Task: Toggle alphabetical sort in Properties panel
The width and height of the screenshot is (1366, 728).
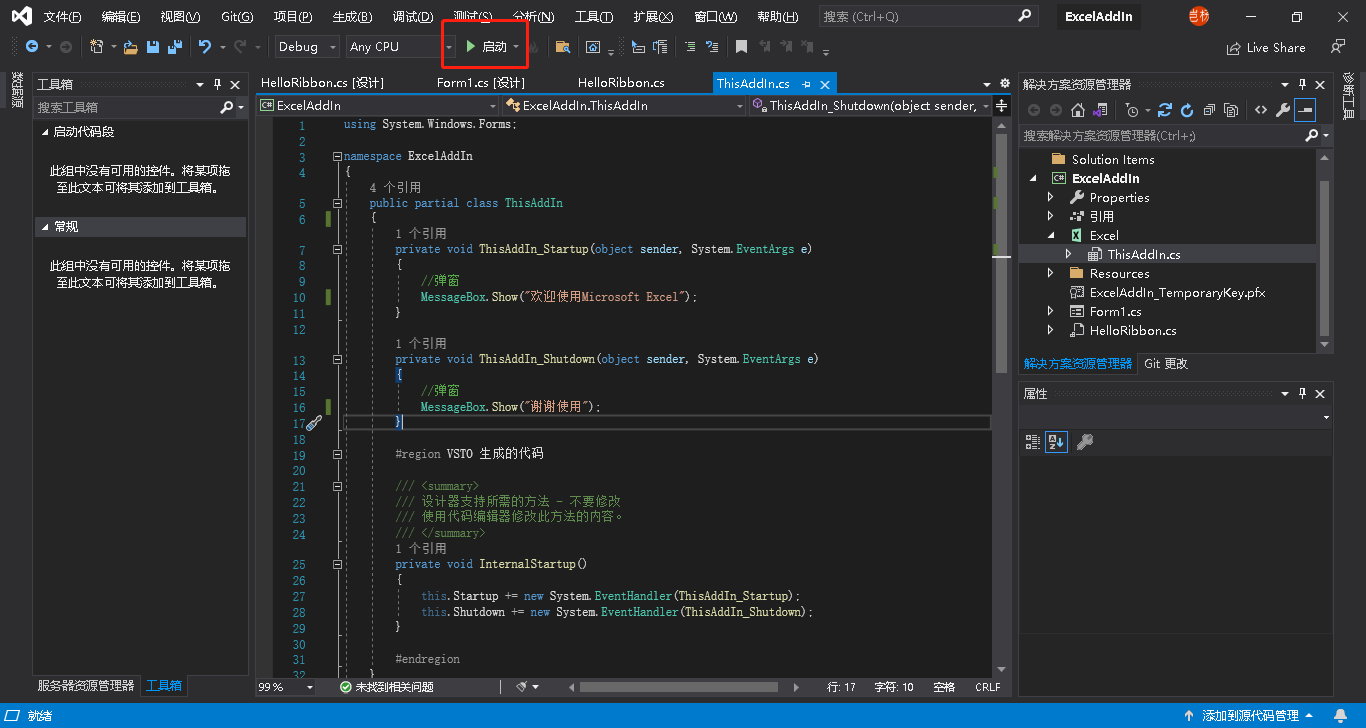Action: (x=1056, y=442)
